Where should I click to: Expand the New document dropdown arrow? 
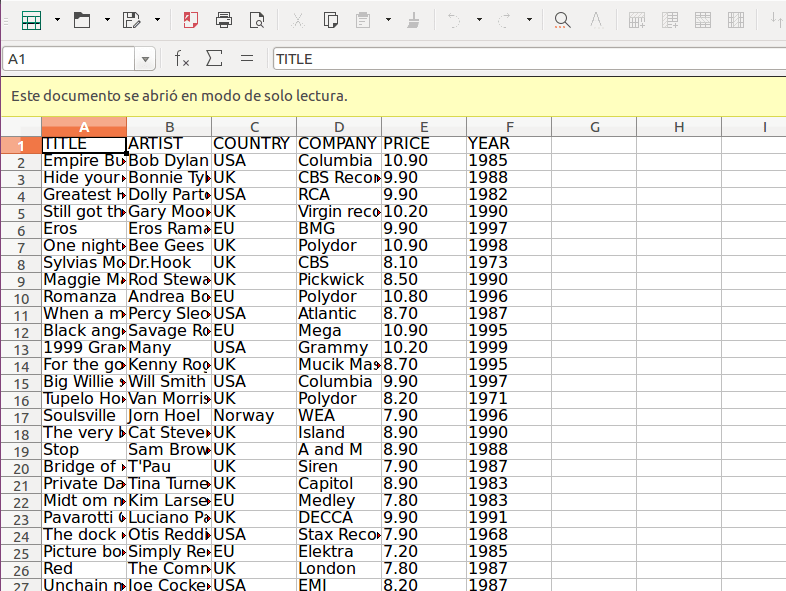(57, 20)
